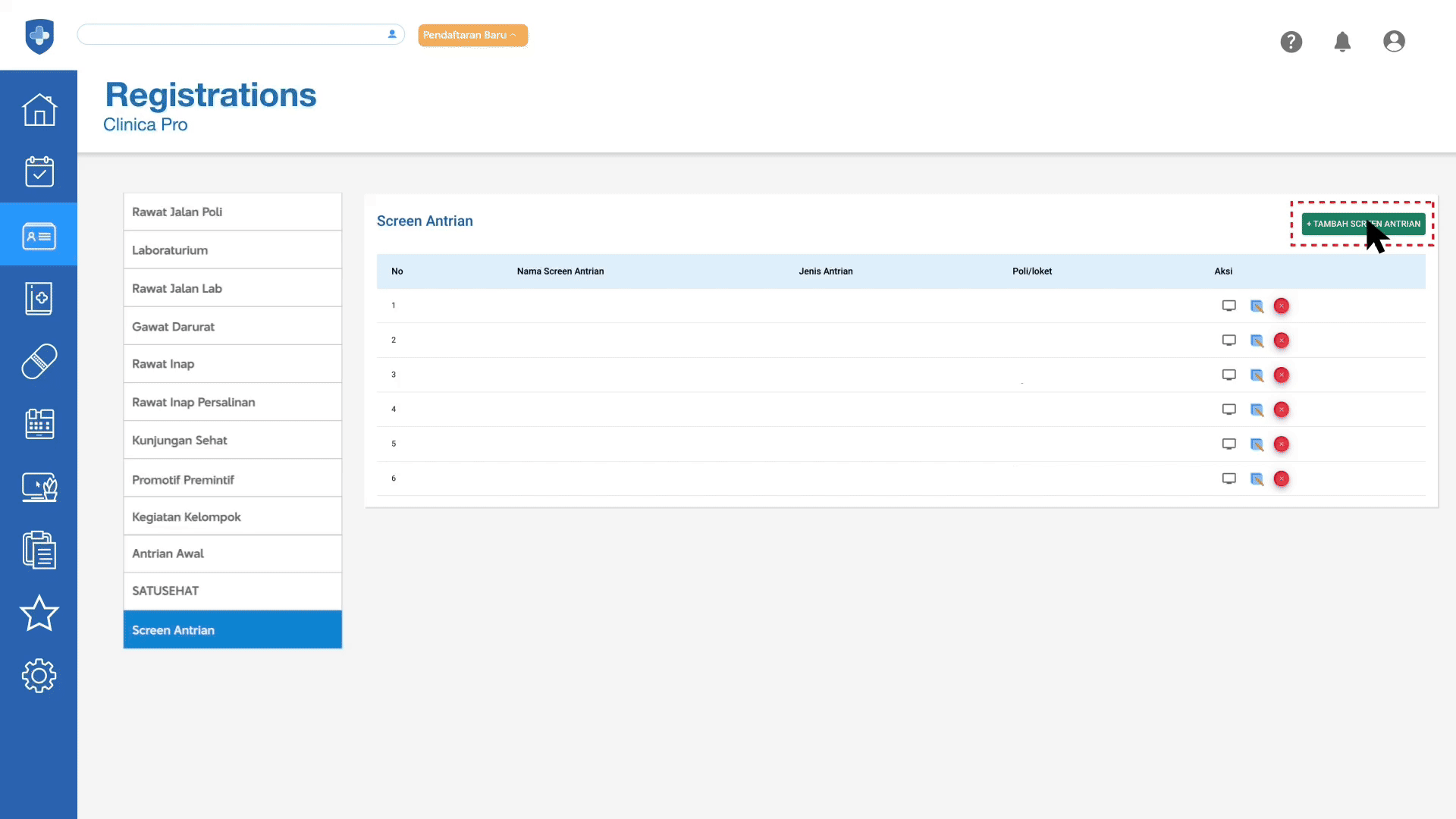Click Tambah Screen Antrian button

click(1363, 224)
